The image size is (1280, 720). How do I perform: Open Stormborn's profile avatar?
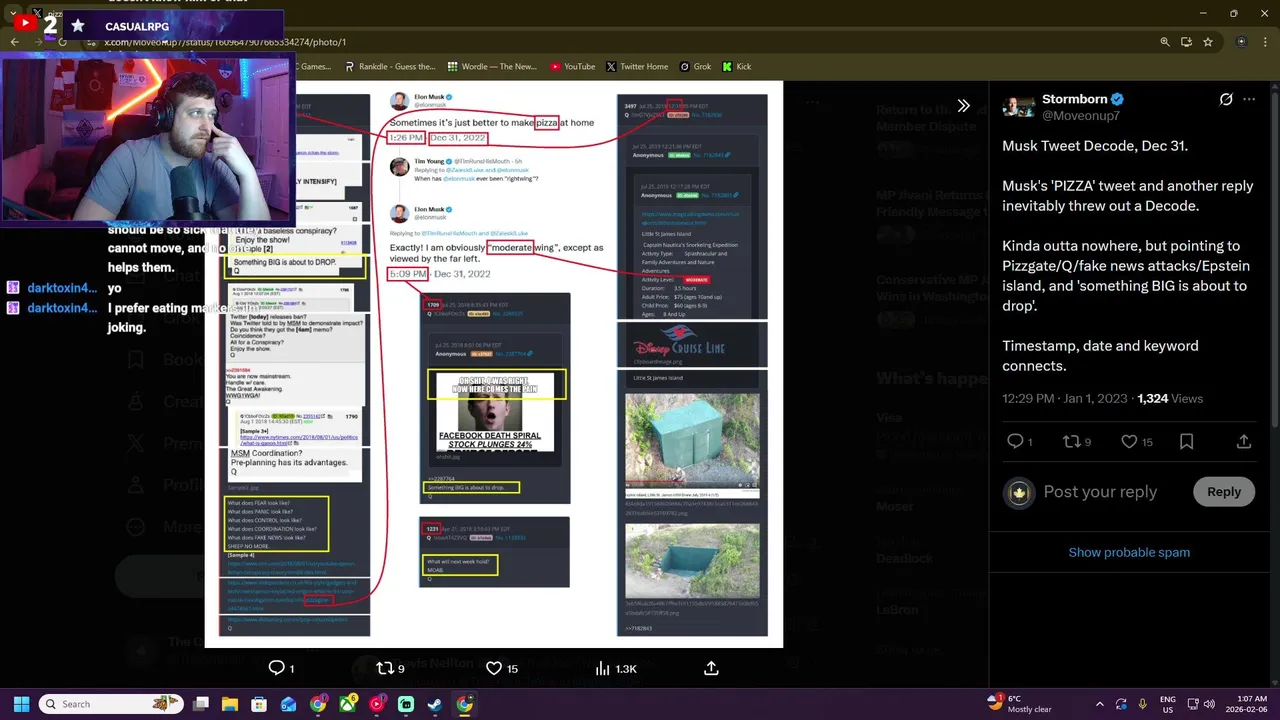1019,107
